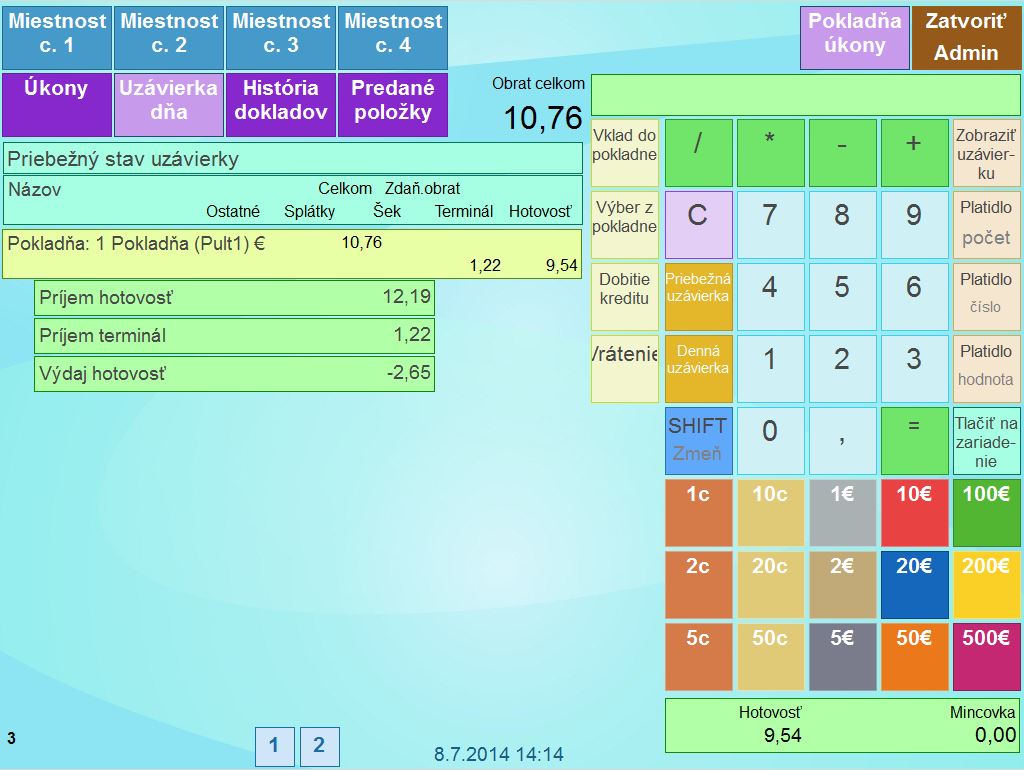The image size is (1024, 770).
Task: Click the green amount input field
Action: (x=805, y=95)
